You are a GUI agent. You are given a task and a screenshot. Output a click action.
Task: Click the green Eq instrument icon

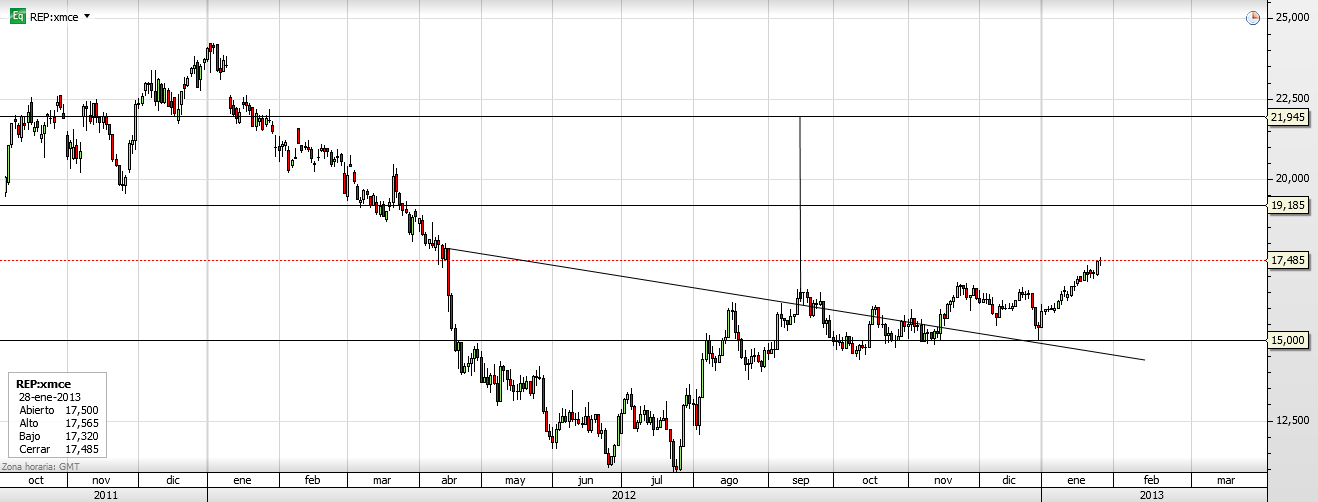tap(17, 16)
